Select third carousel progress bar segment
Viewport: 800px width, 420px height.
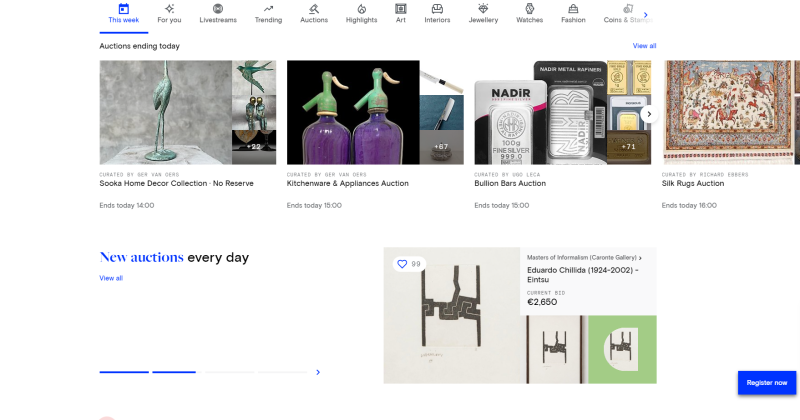[x=229, y=372]
